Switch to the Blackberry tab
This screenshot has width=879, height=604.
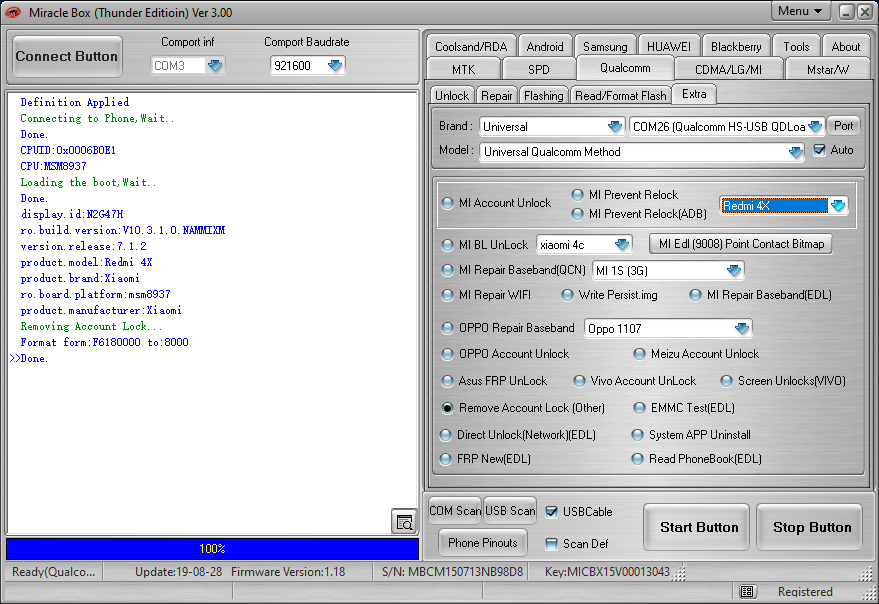(736, 47)
